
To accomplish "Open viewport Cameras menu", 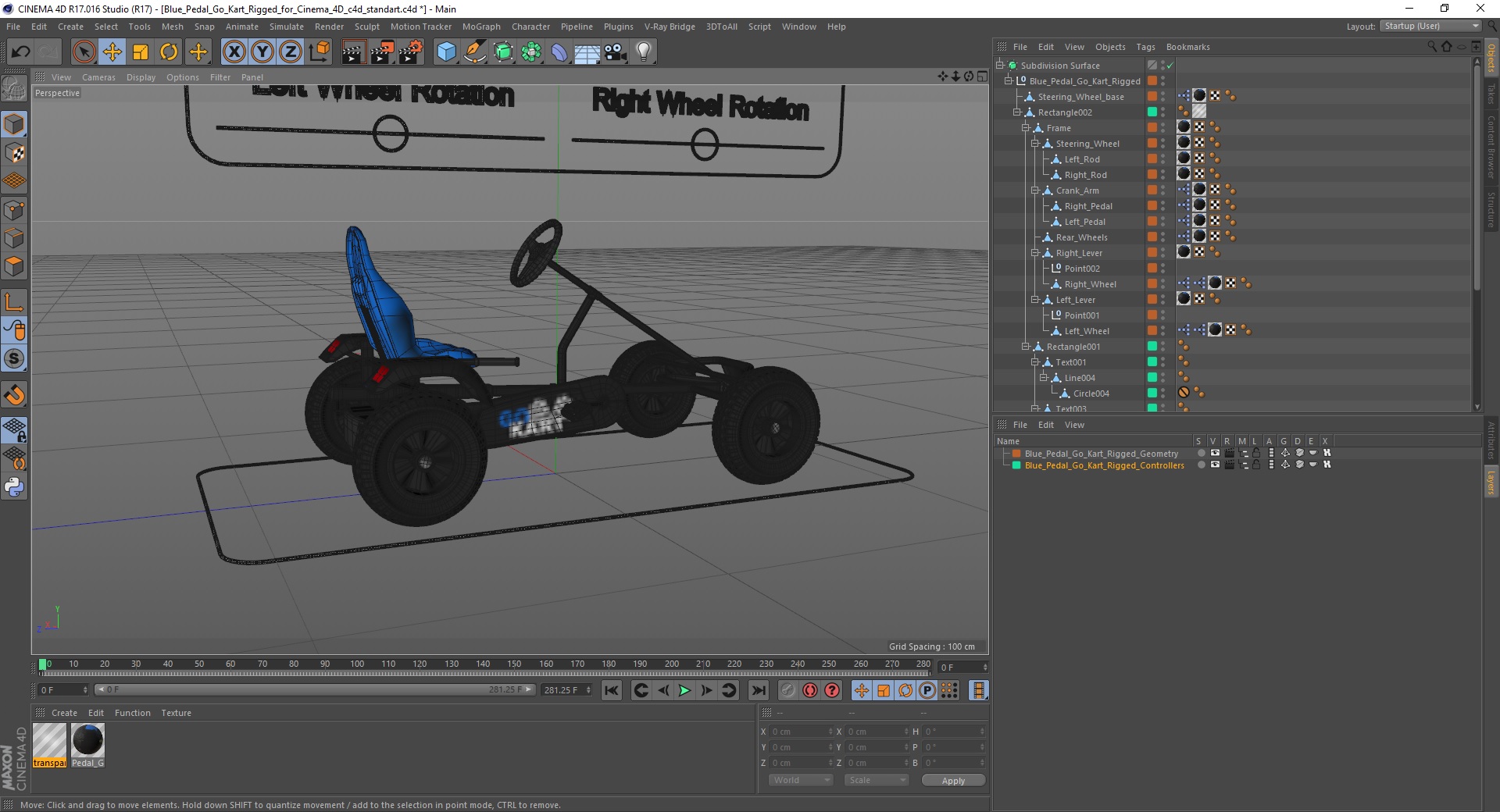I will (98, 77).
